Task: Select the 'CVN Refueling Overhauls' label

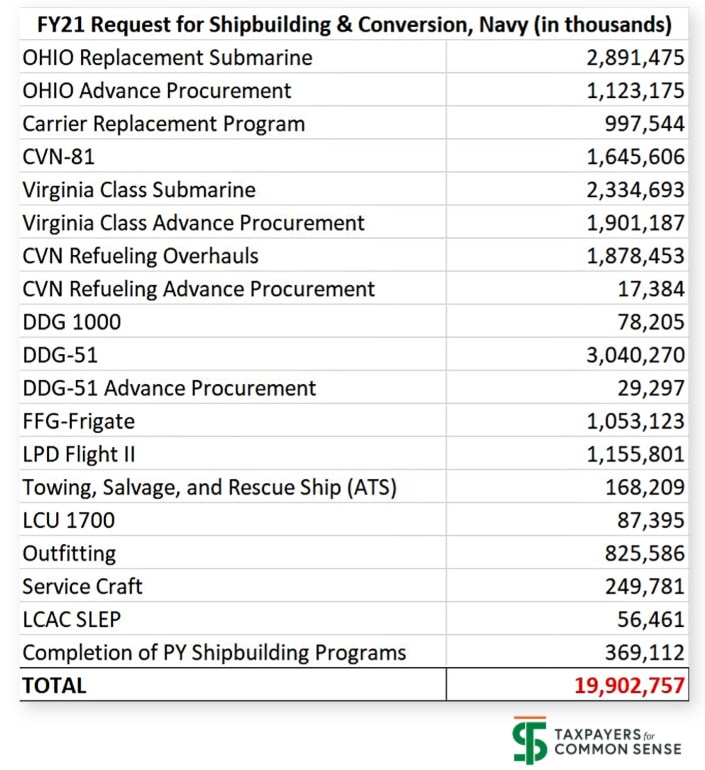Action: (x=140, y=256)
